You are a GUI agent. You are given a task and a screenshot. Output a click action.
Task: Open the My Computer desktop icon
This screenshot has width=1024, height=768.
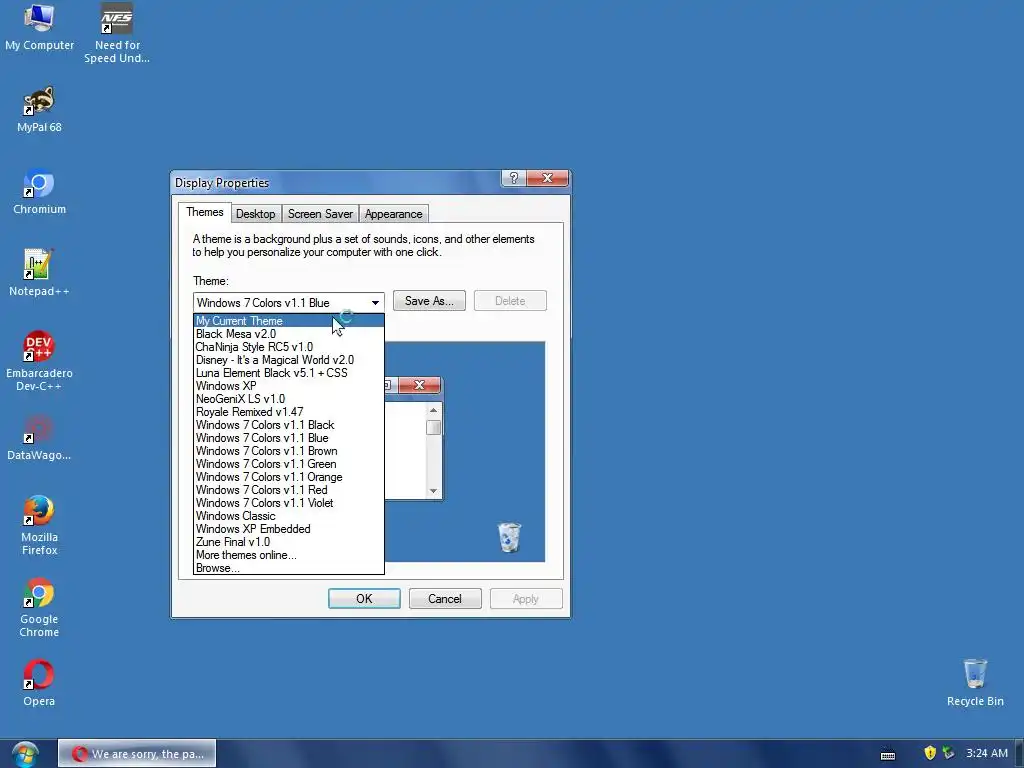39,27
